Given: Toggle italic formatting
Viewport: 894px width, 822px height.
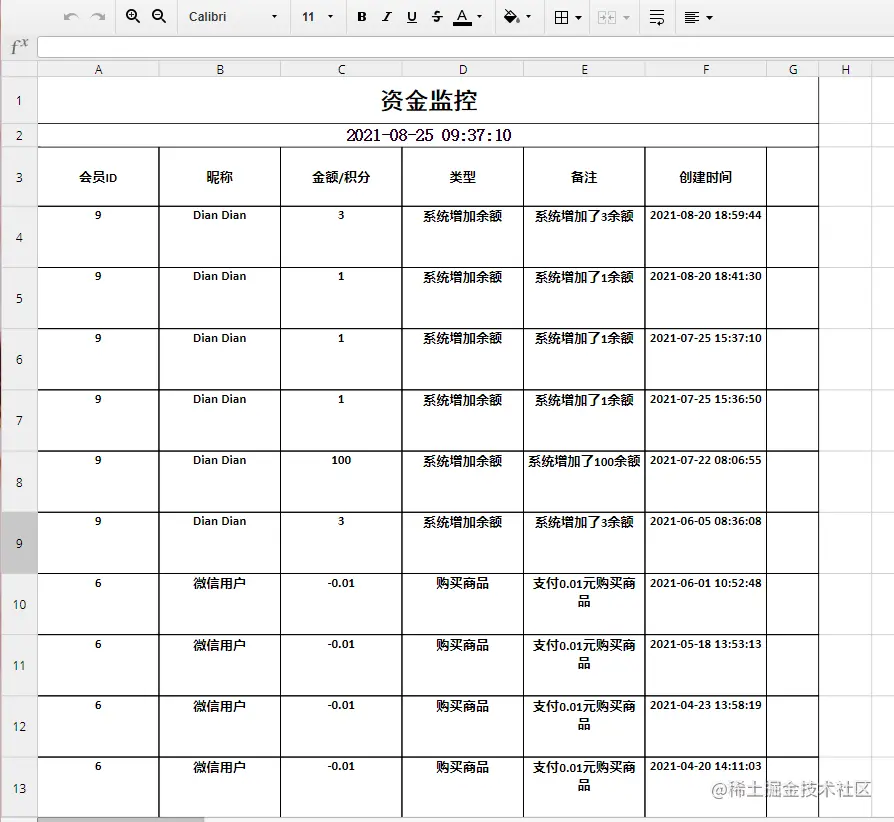Looking at the screenshot, I should [387, 17].
